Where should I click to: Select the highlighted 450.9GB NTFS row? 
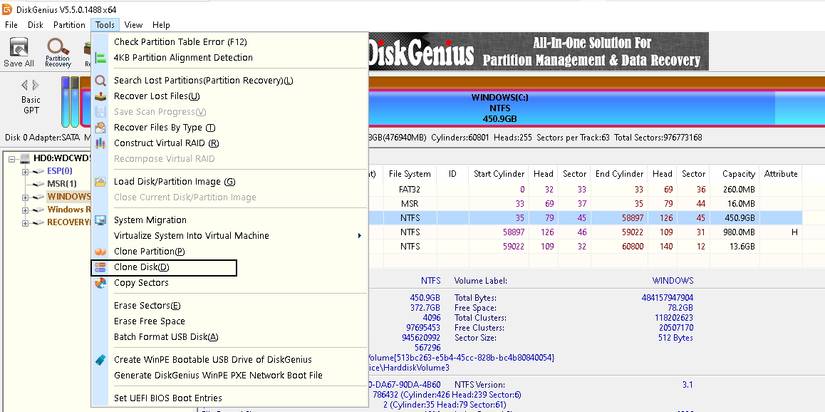point(585,218)
